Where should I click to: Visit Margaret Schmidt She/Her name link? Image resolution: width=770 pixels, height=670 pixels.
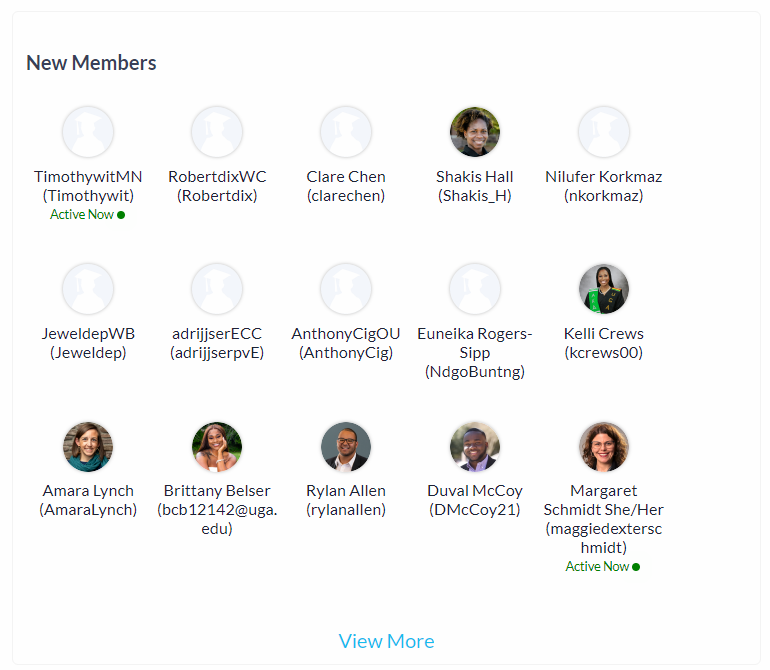coord(604,519)
